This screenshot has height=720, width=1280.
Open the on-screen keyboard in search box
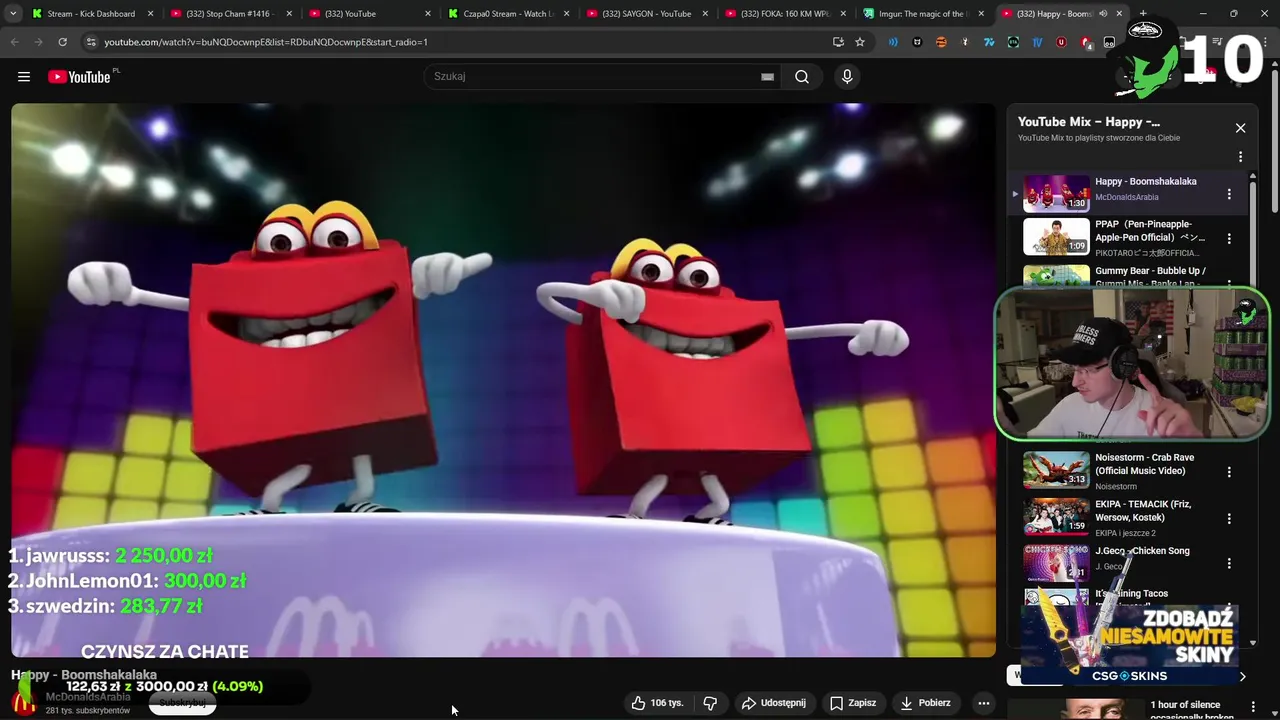coord(767,77)
